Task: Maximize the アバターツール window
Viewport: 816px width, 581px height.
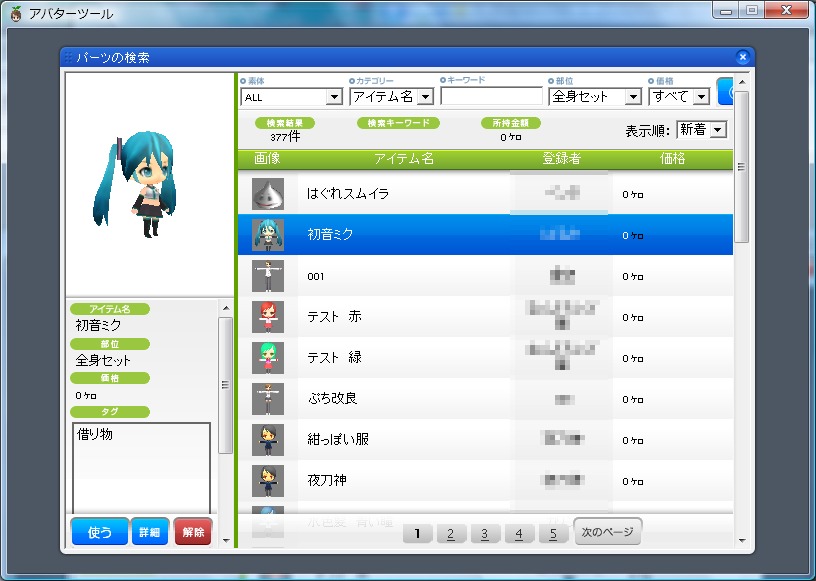Action: (x=752, y=10)
